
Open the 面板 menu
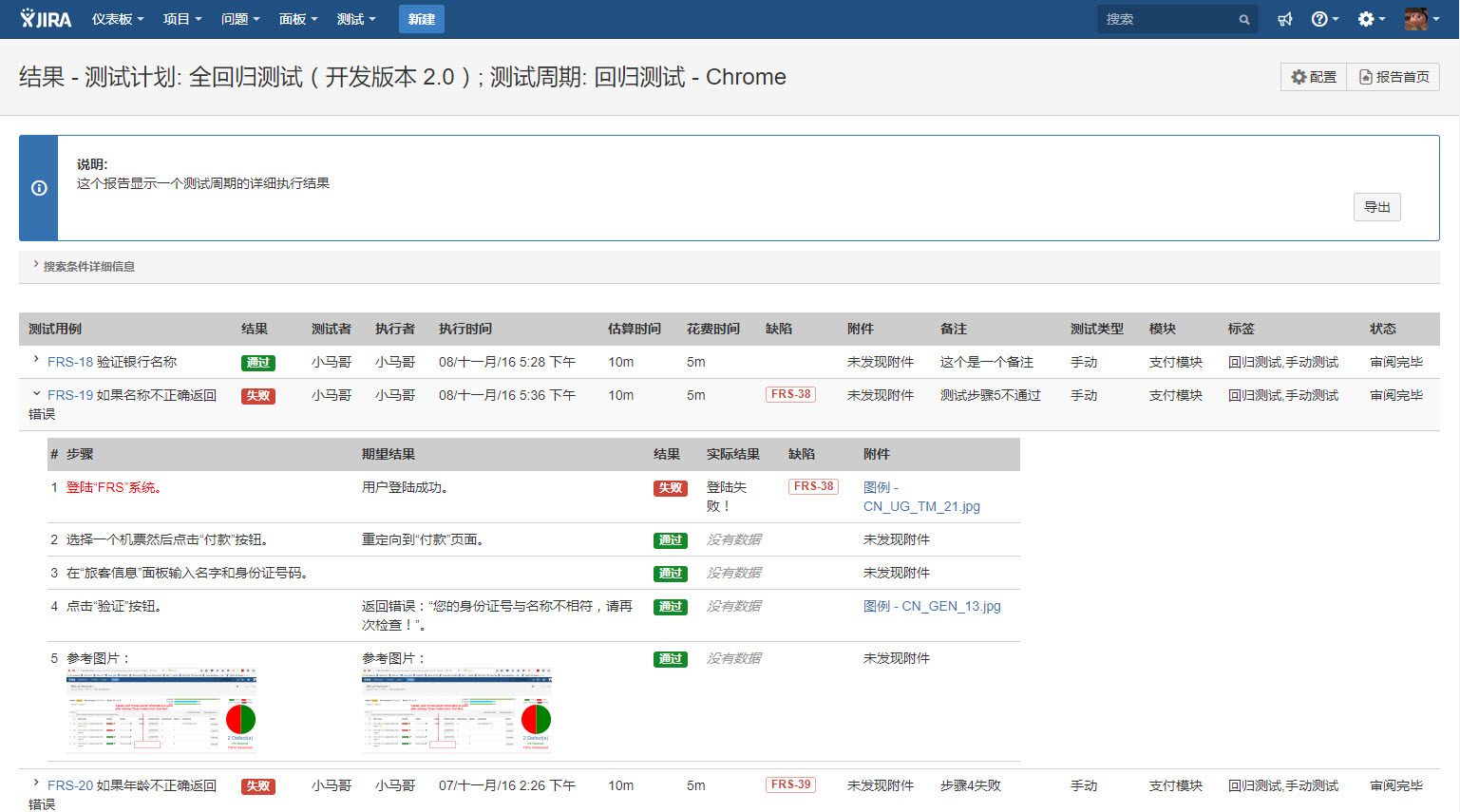tap(298, 19)
